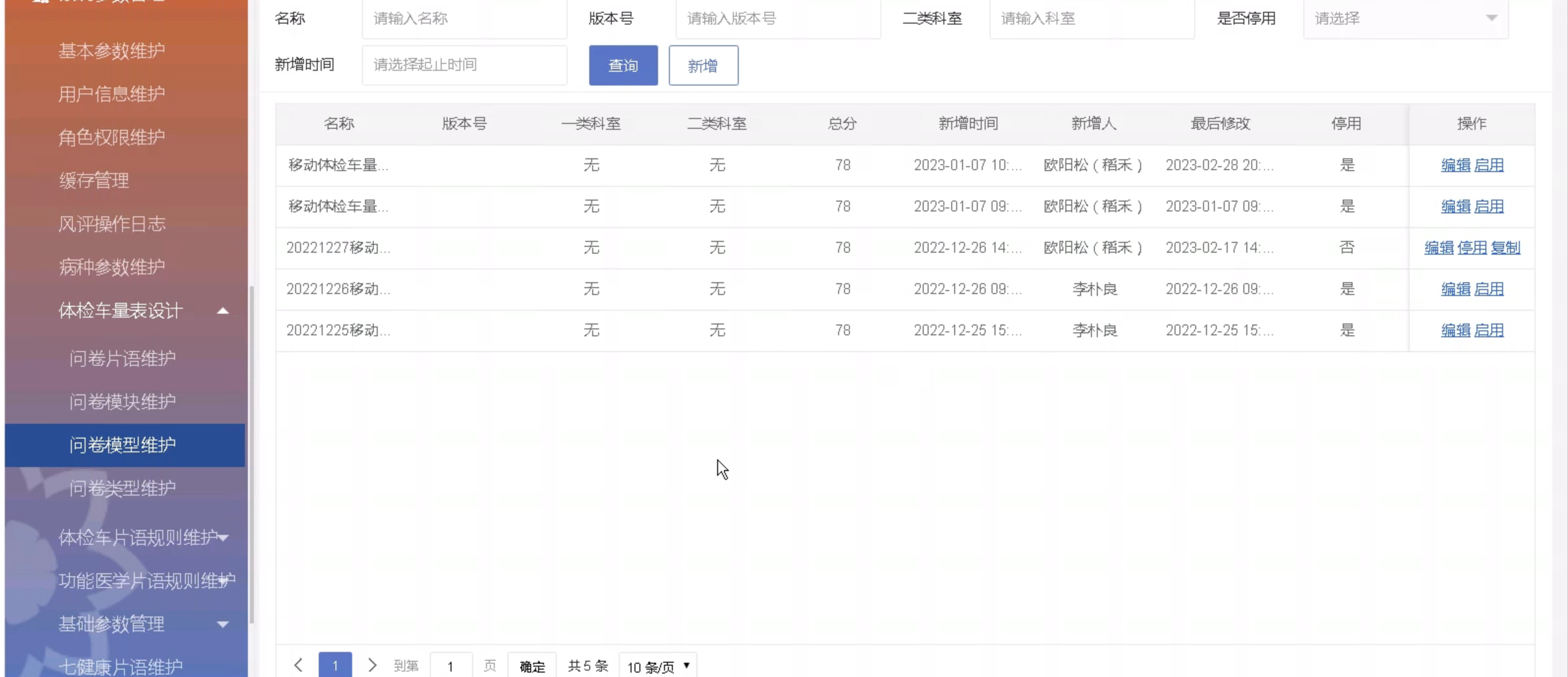Open 用户信息维护 menu item
The height and width of the screenshot is (677, 1568).
(111, 94)
